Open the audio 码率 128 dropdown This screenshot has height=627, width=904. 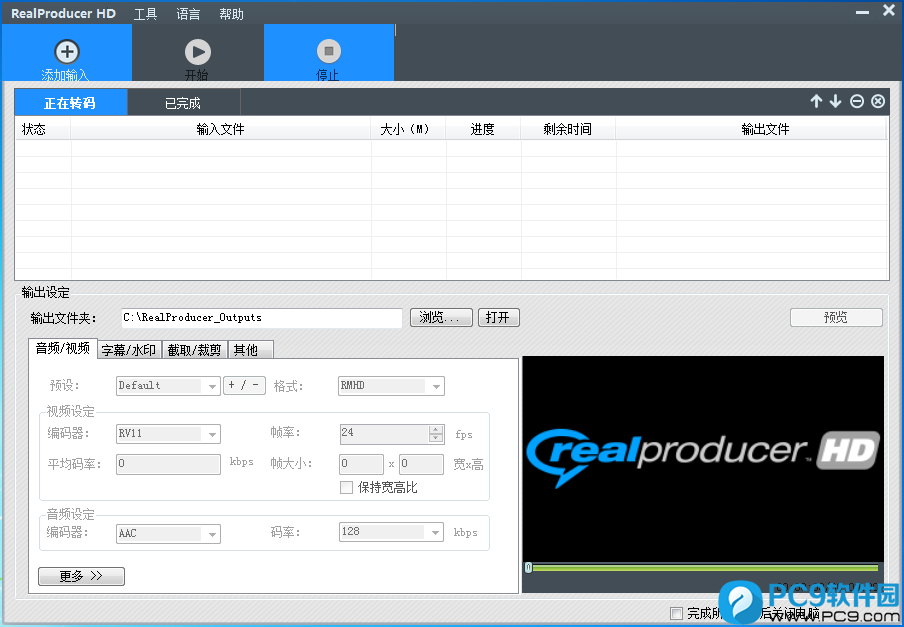tap(391, 532)
